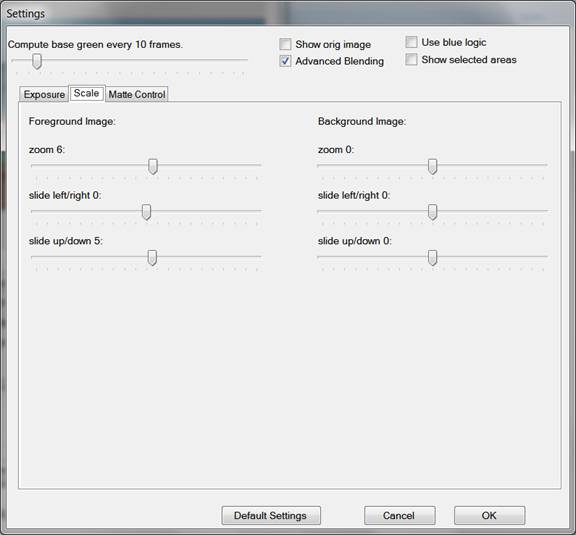Enable the Show orig image checkbox
576x535 pixels.
(x=285, y=44)
